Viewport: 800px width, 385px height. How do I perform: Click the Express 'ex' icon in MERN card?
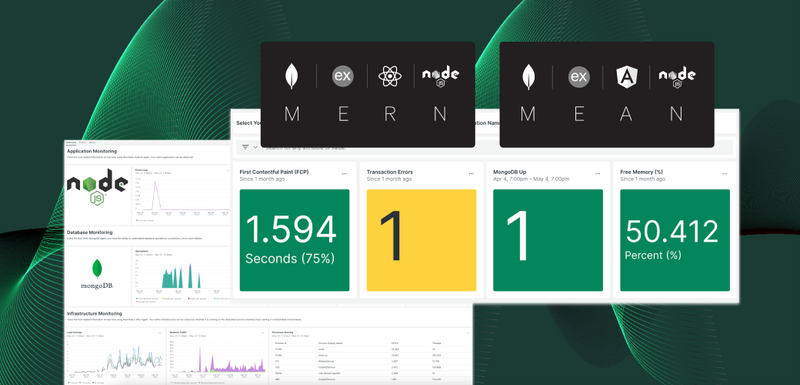point(343,76)
